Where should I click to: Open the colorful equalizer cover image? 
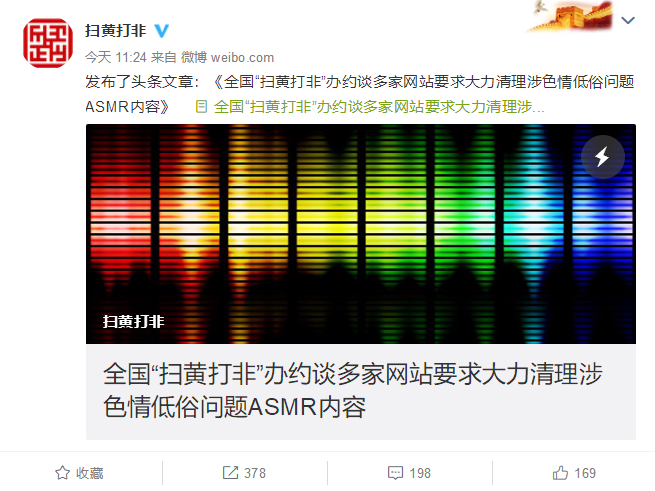coord(361,234)
